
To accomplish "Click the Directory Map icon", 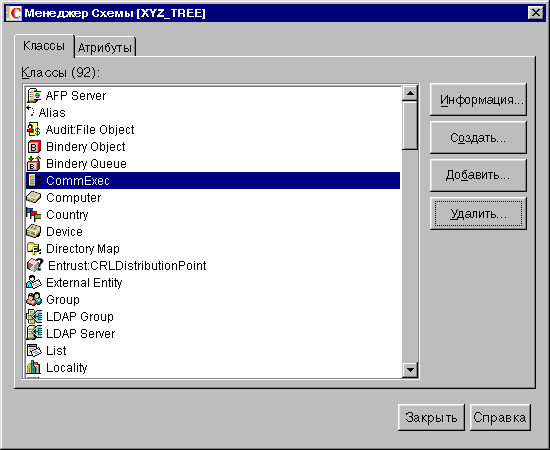I will (x=34, y=248).
